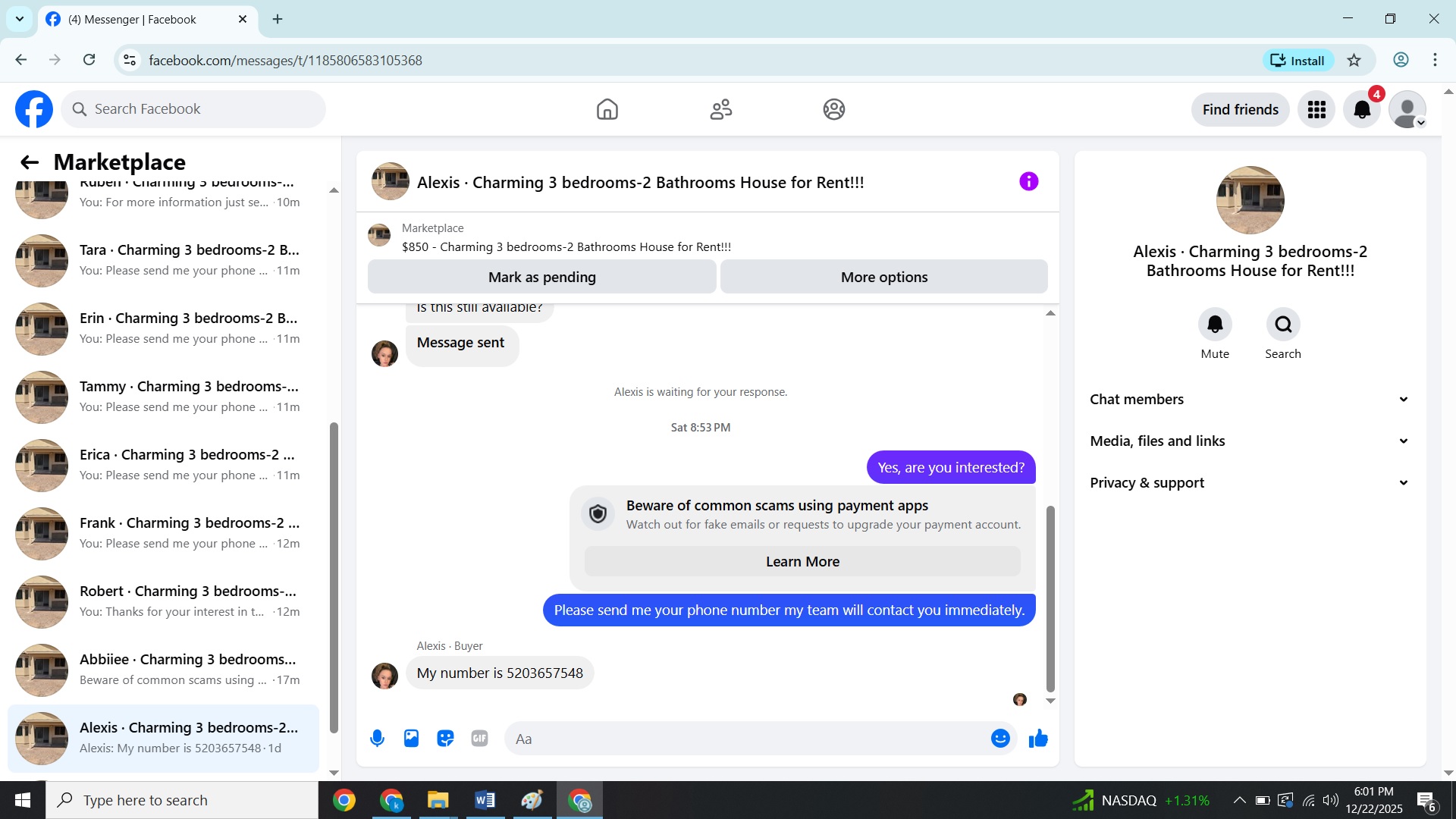Image resolution: width=1456 pixels, height=819 pixels.
Task: Open the Friends tab in top navigation
Action: coord(720,110)
